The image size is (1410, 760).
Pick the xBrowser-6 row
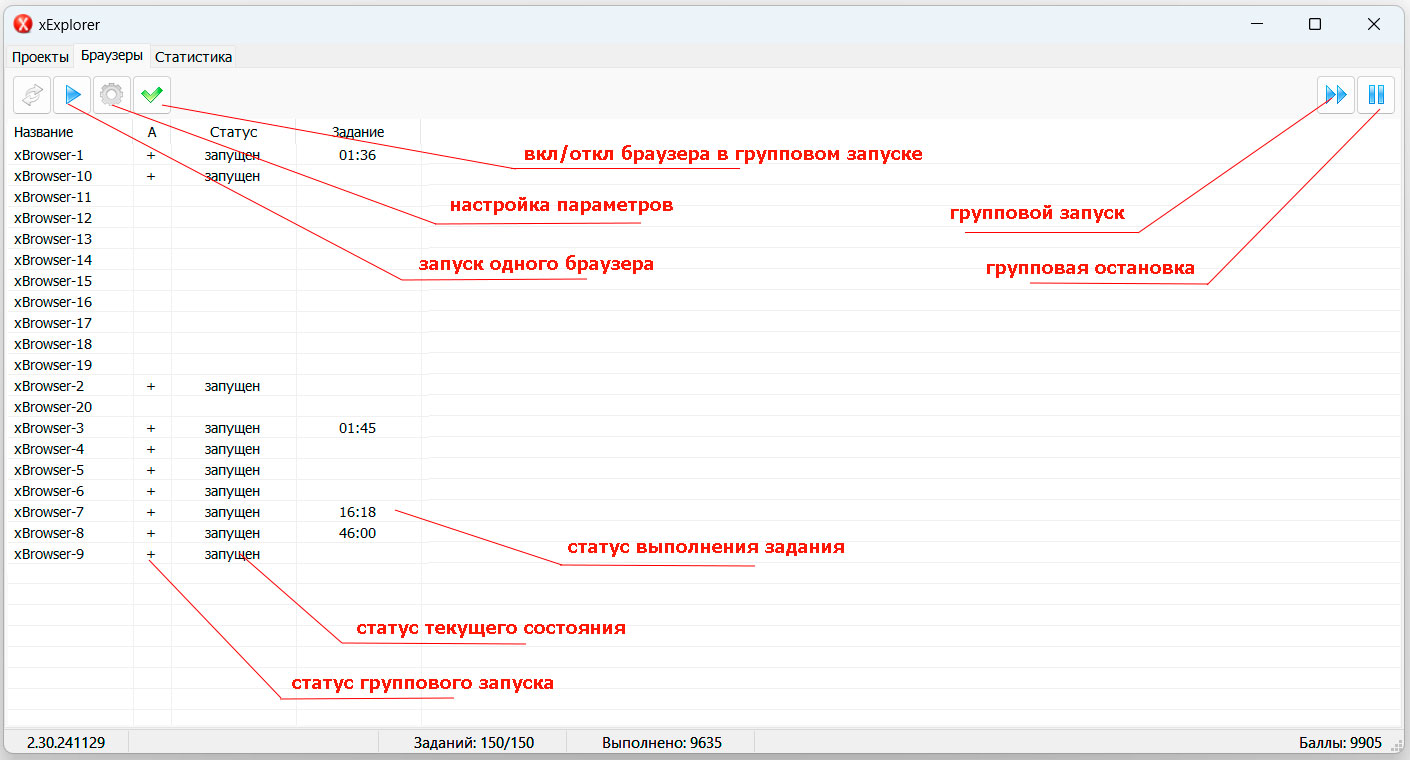click(214, 491)
